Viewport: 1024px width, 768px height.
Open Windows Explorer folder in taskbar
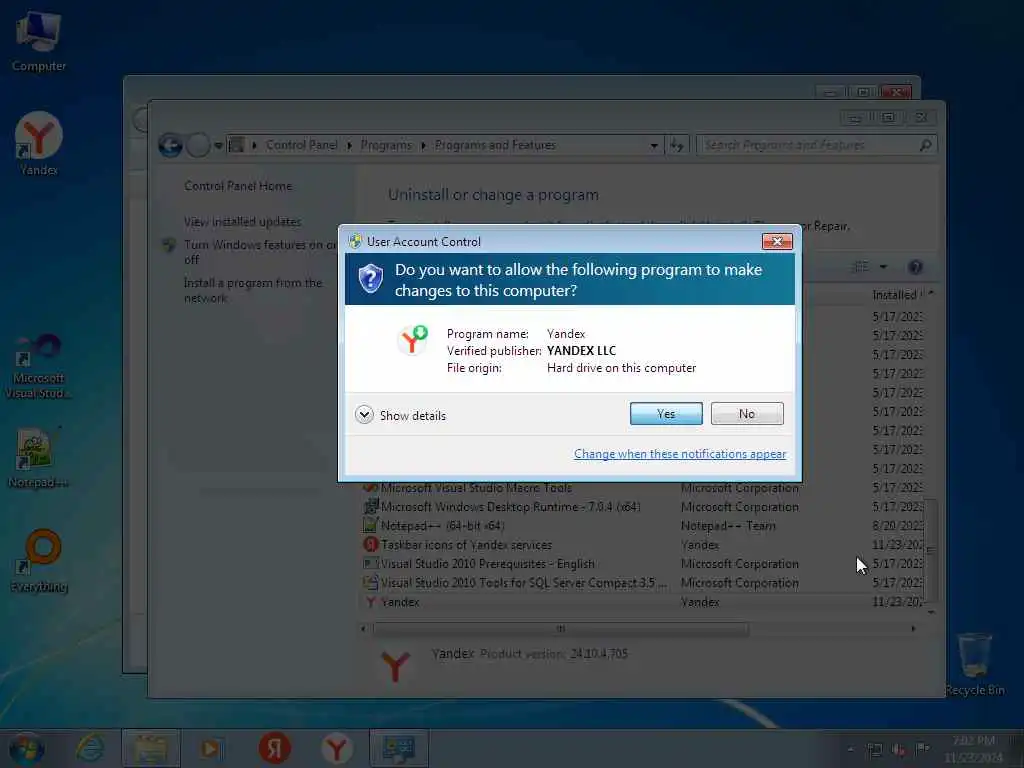click(x=150, y=748)
